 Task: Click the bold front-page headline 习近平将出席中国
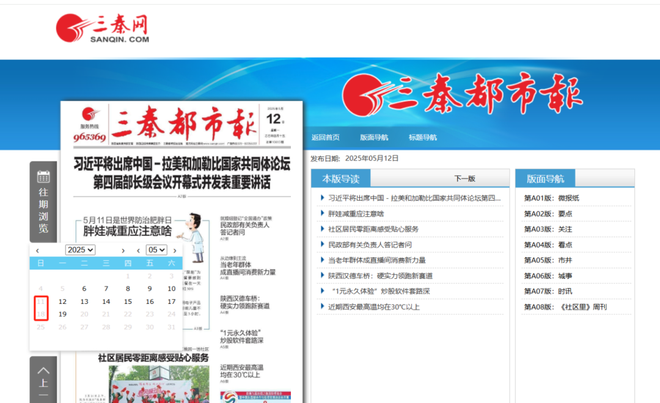[x=182, y=173]
